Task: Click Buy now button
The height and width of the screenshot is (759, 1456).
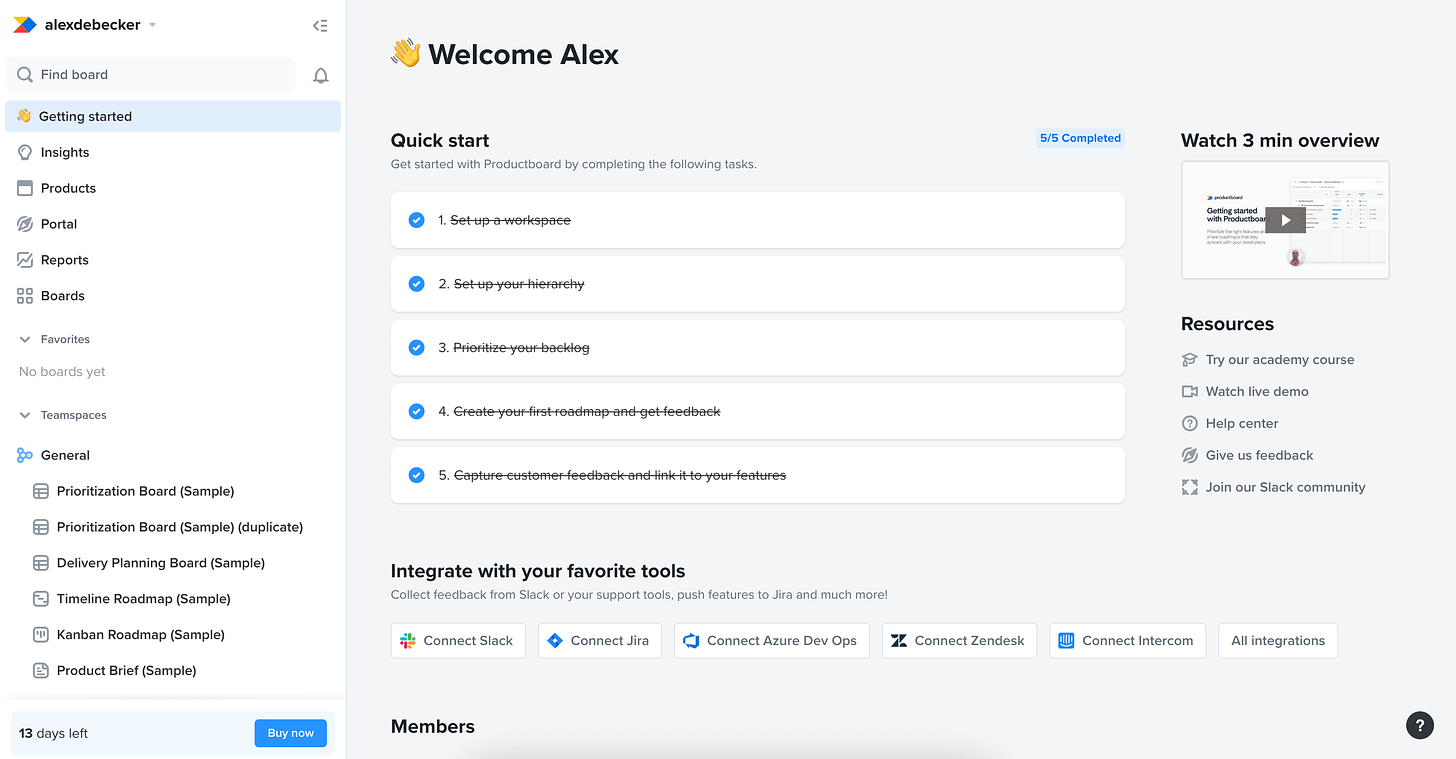Action: click(x=291, y=733)
